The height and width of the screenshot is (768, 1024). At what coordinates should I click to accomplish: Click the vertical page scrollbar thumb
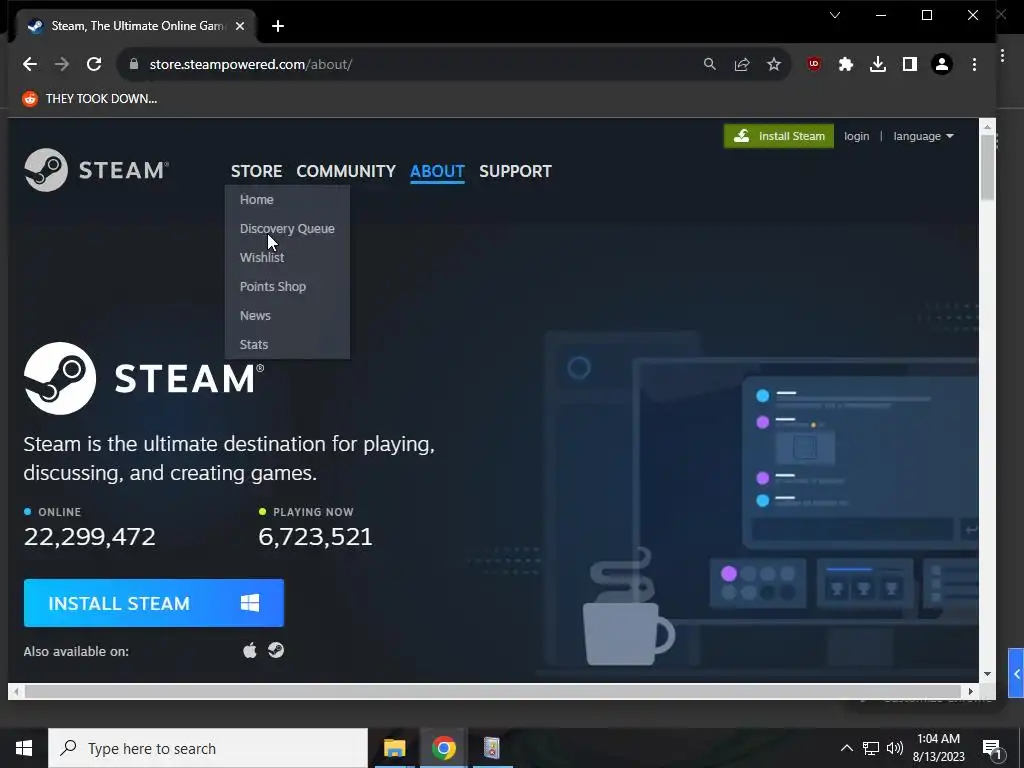[987, 167]
